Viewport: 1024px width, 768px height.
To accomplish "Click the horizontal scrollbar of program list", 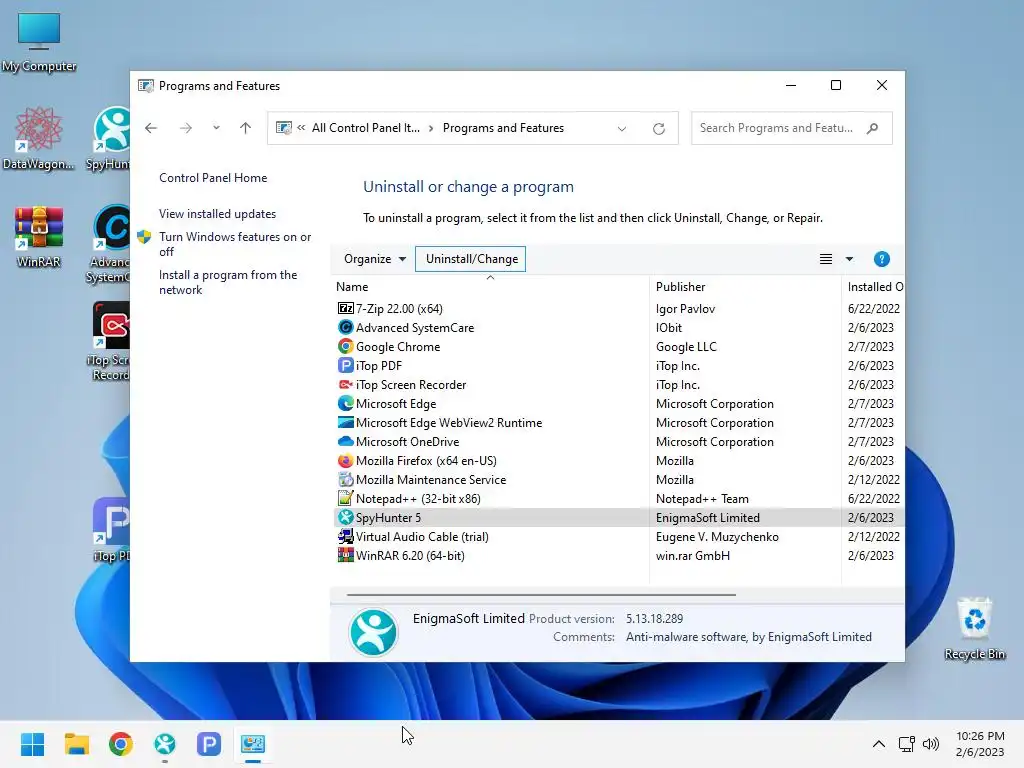I will [x=541, y=595].
